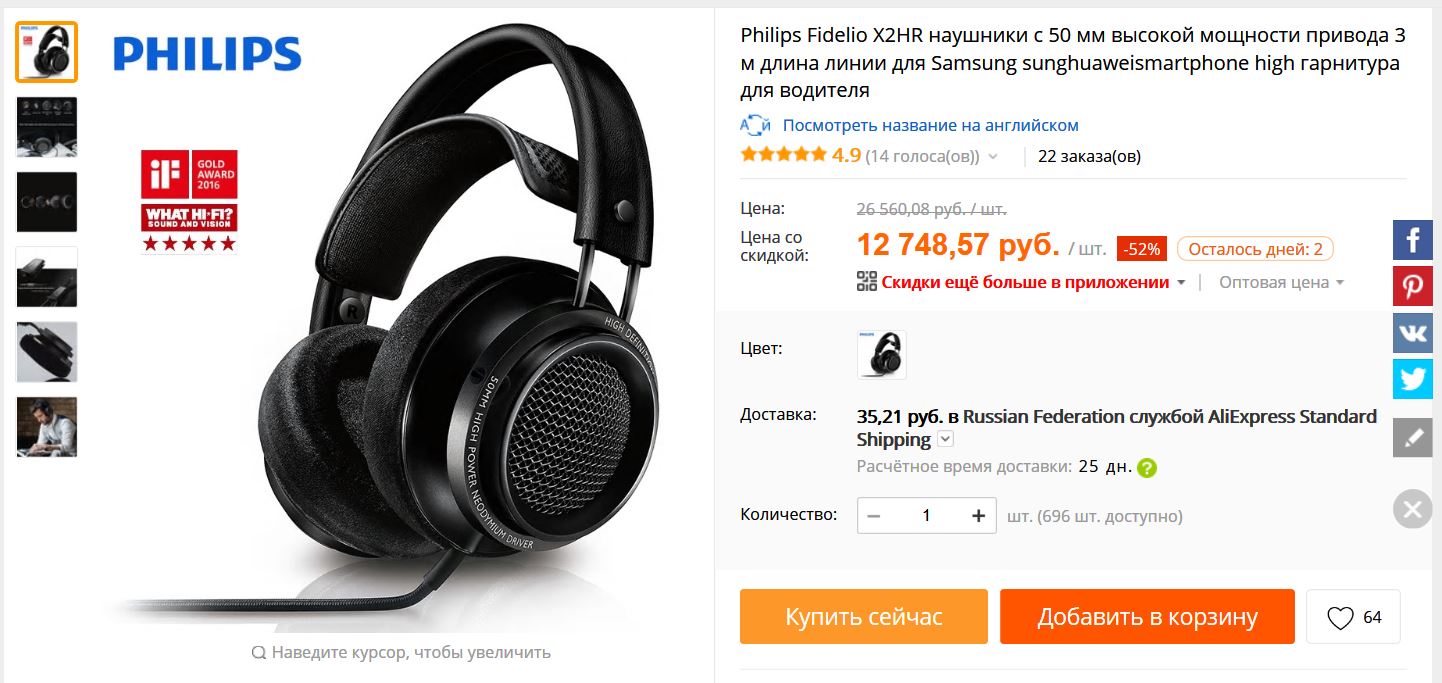Image resolution: width=1442 pixels, height=683 pixels.
Task: Click QR code icon for app discounts
Action: point(867,282)
